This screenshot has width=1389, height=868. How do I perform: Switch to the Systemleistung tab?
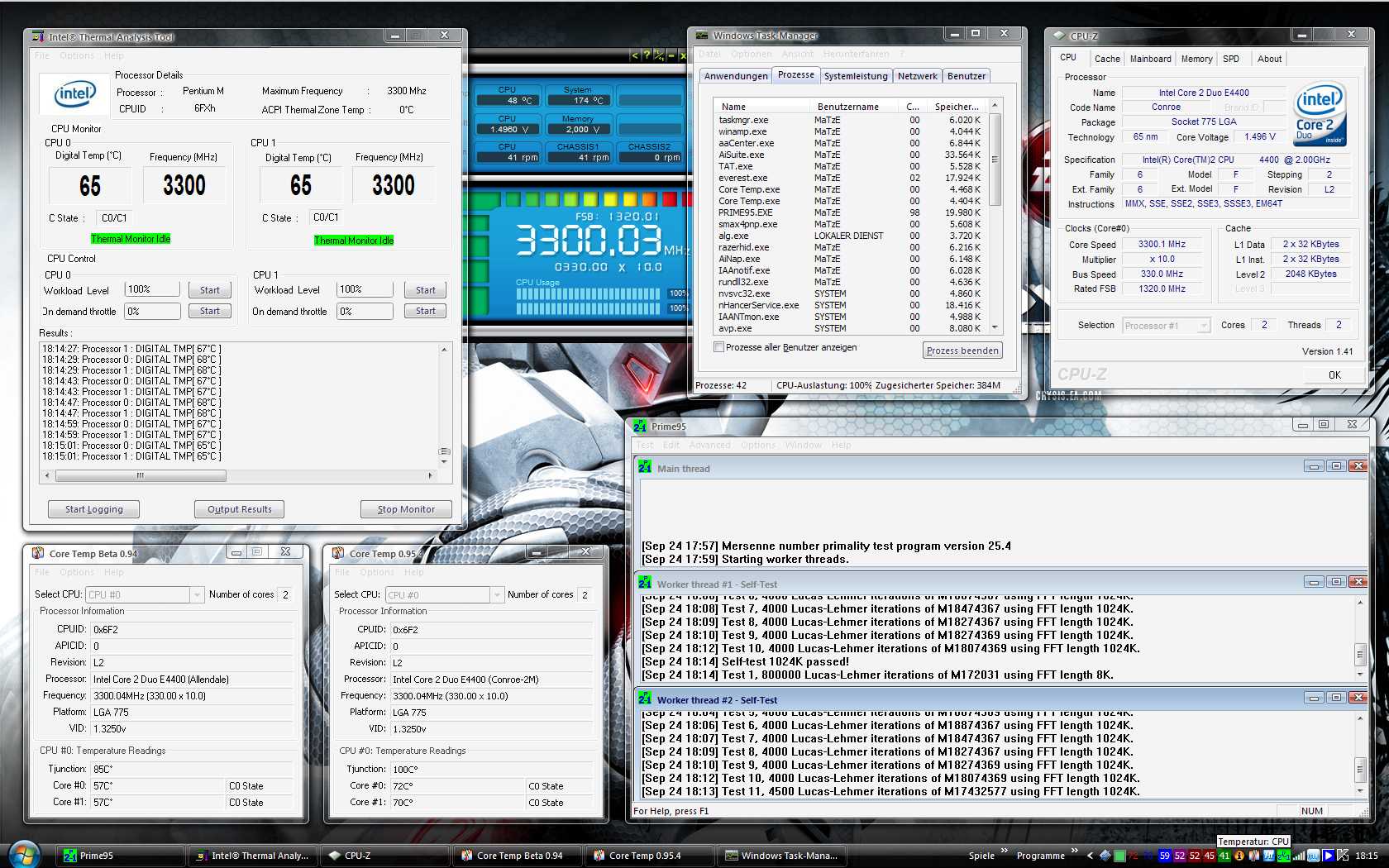[x=856, y=76]
